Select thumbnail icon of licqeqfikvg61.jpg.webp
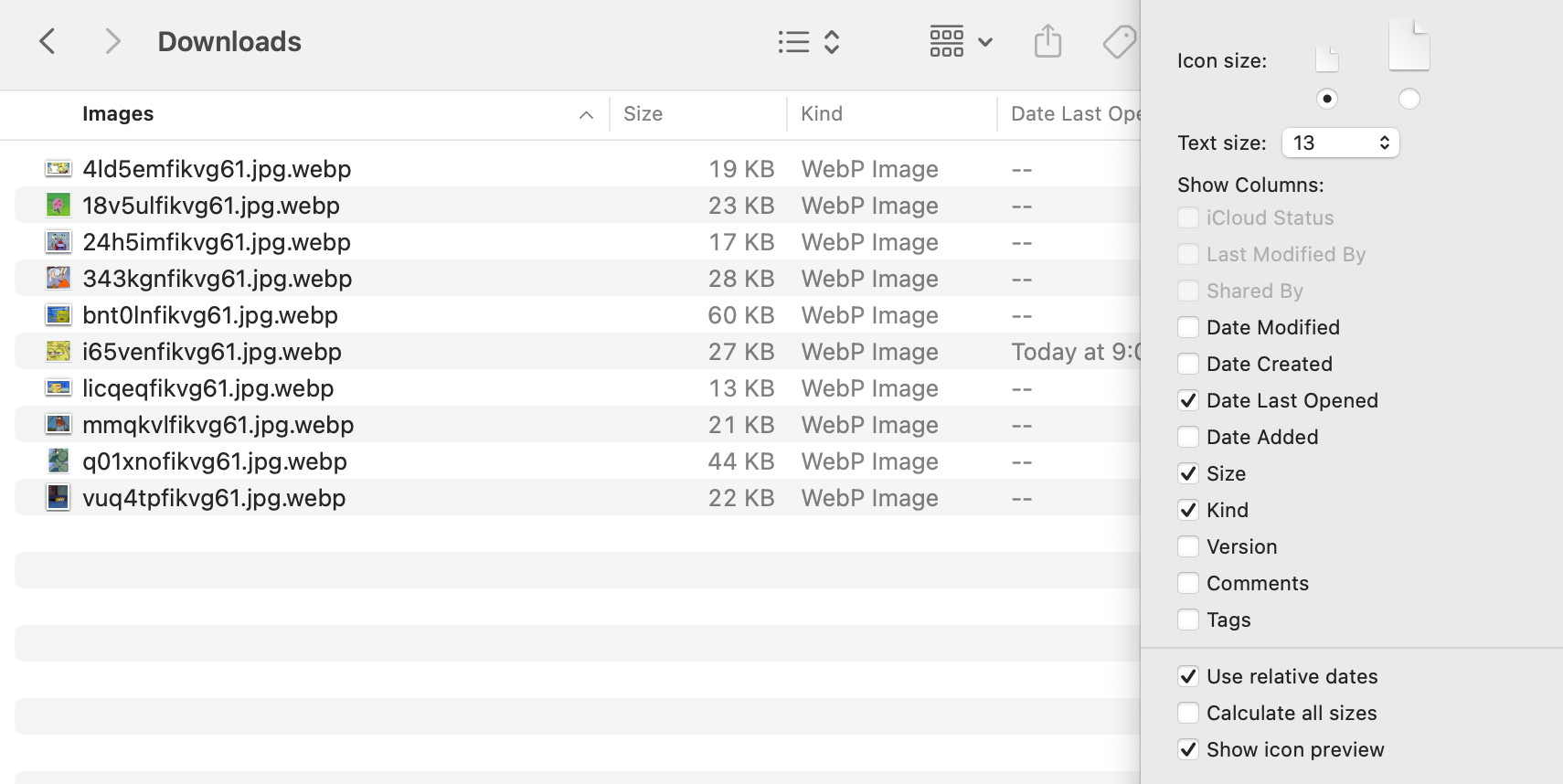The image size is (1563, 784). [58, 387]
